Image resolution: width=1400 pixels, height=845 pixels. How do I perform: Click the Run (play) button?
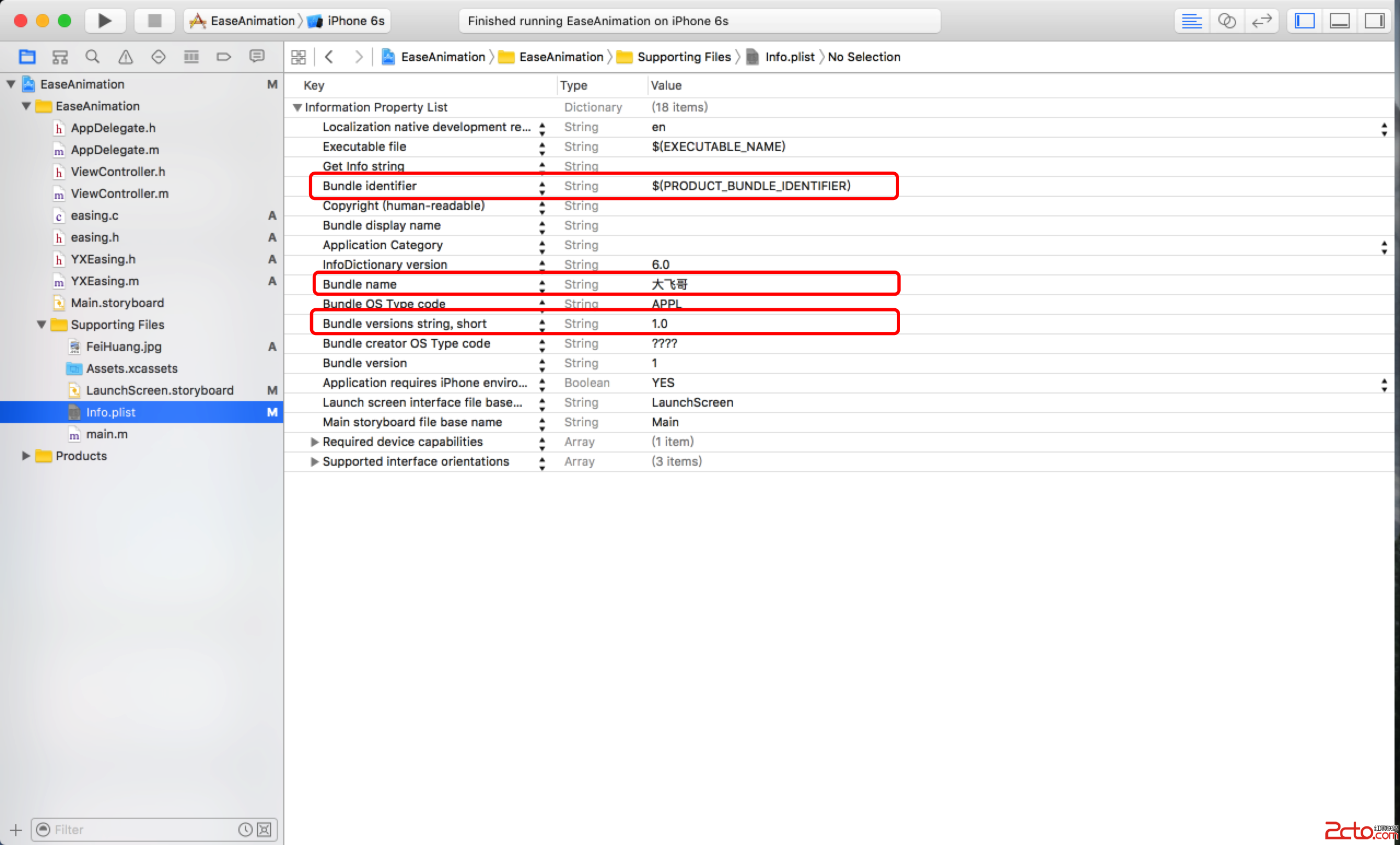(x=104, y=21)
